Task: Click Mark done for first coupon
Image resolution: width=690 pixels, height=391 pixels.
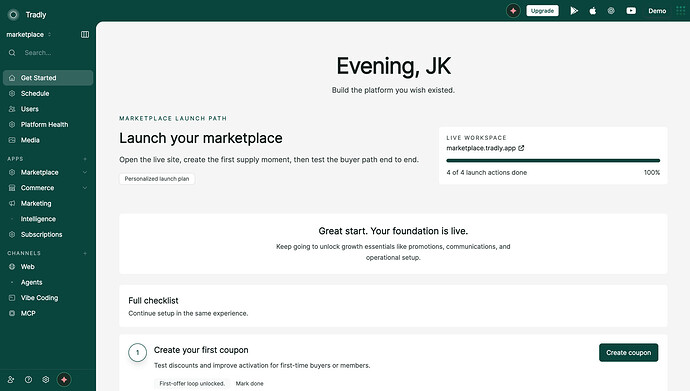Action: 250,384
